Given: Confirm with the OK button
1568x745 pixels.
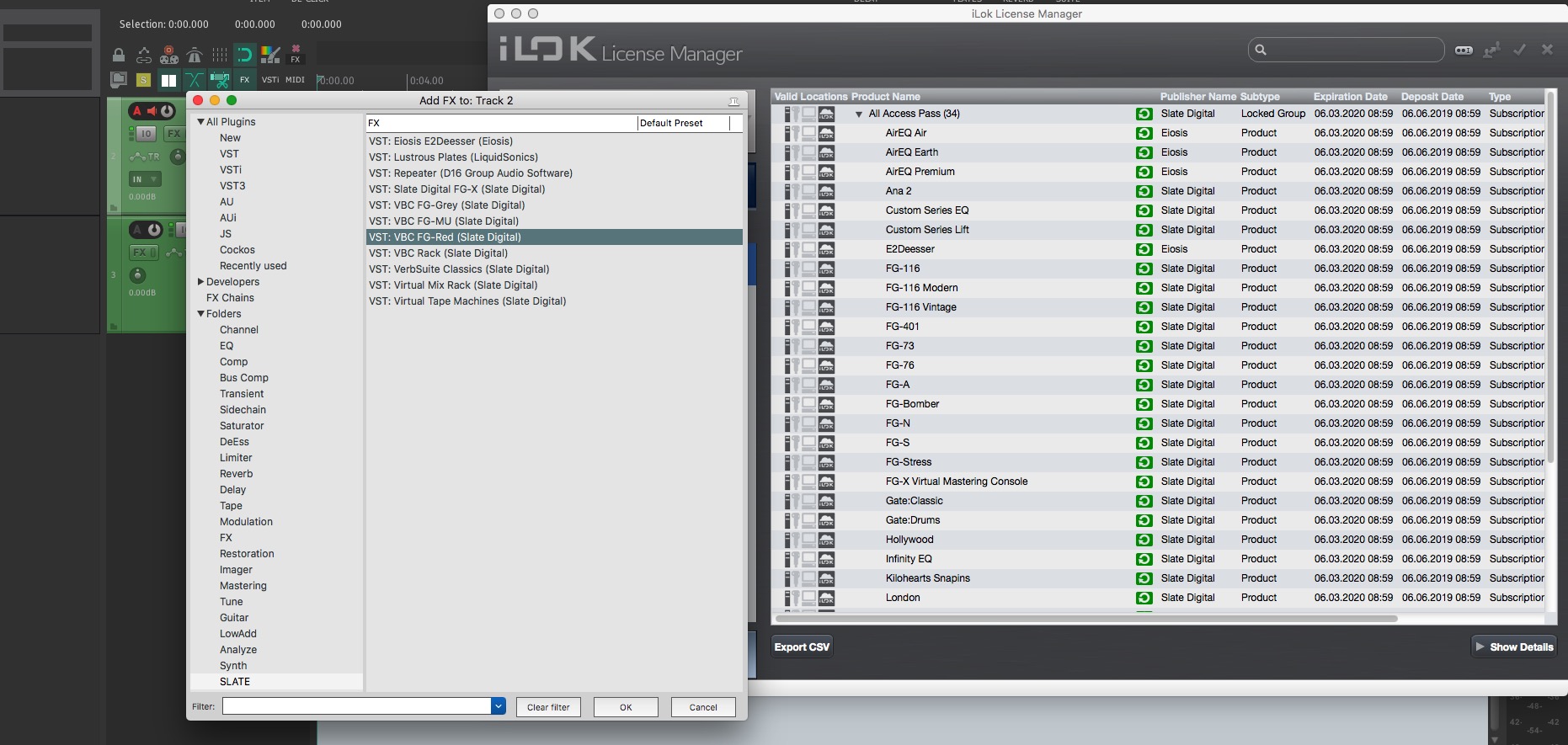Looking at the screenshot, I should pyautogui.click(x=626, y=707).
